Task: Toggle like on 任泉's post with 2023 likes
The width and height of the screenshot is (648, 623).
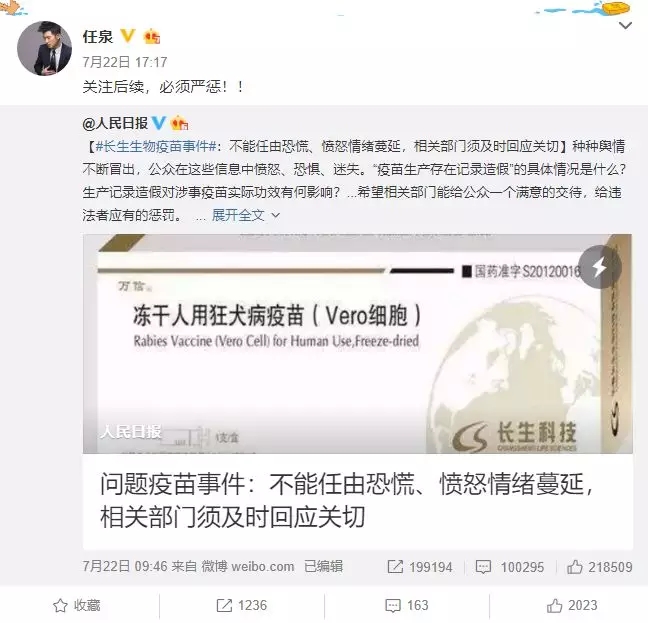Action: point(572,605)
